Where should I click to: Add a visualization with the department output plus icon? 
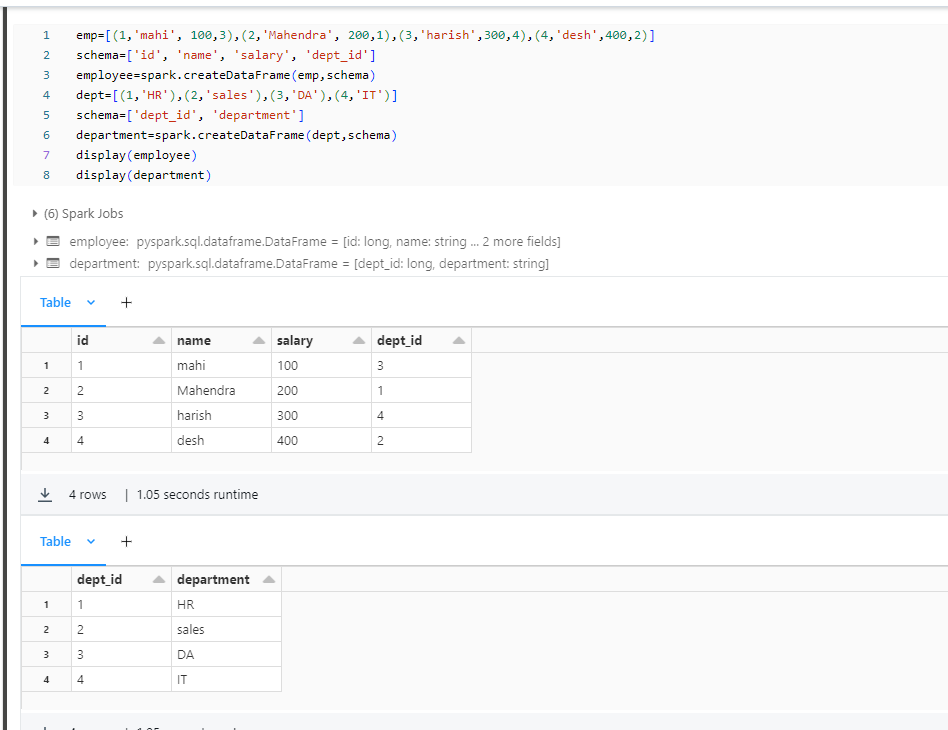[x=126, y=541]
